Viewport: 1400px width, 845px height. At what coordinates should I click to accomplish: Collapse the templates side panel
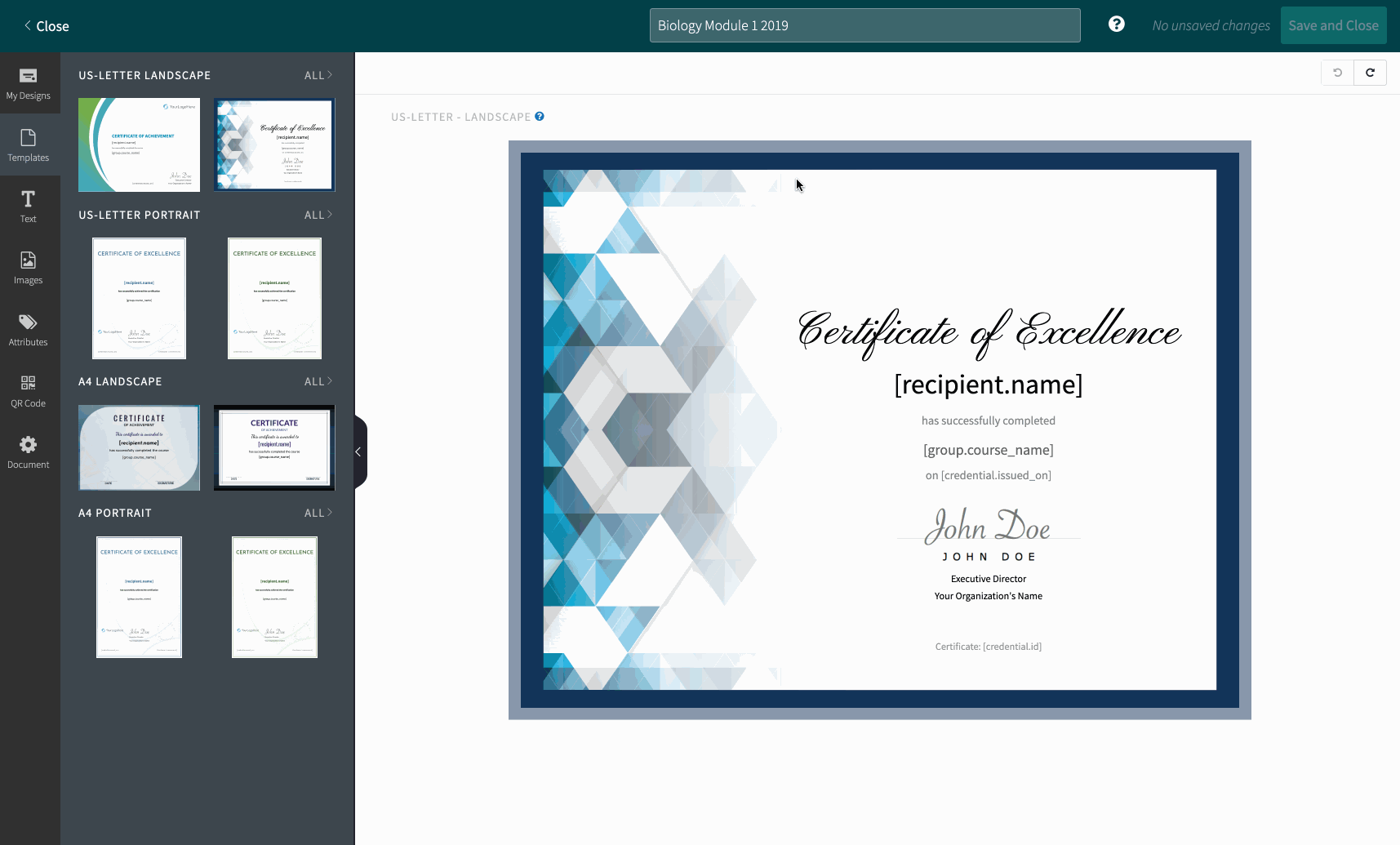tap(359, 451)
